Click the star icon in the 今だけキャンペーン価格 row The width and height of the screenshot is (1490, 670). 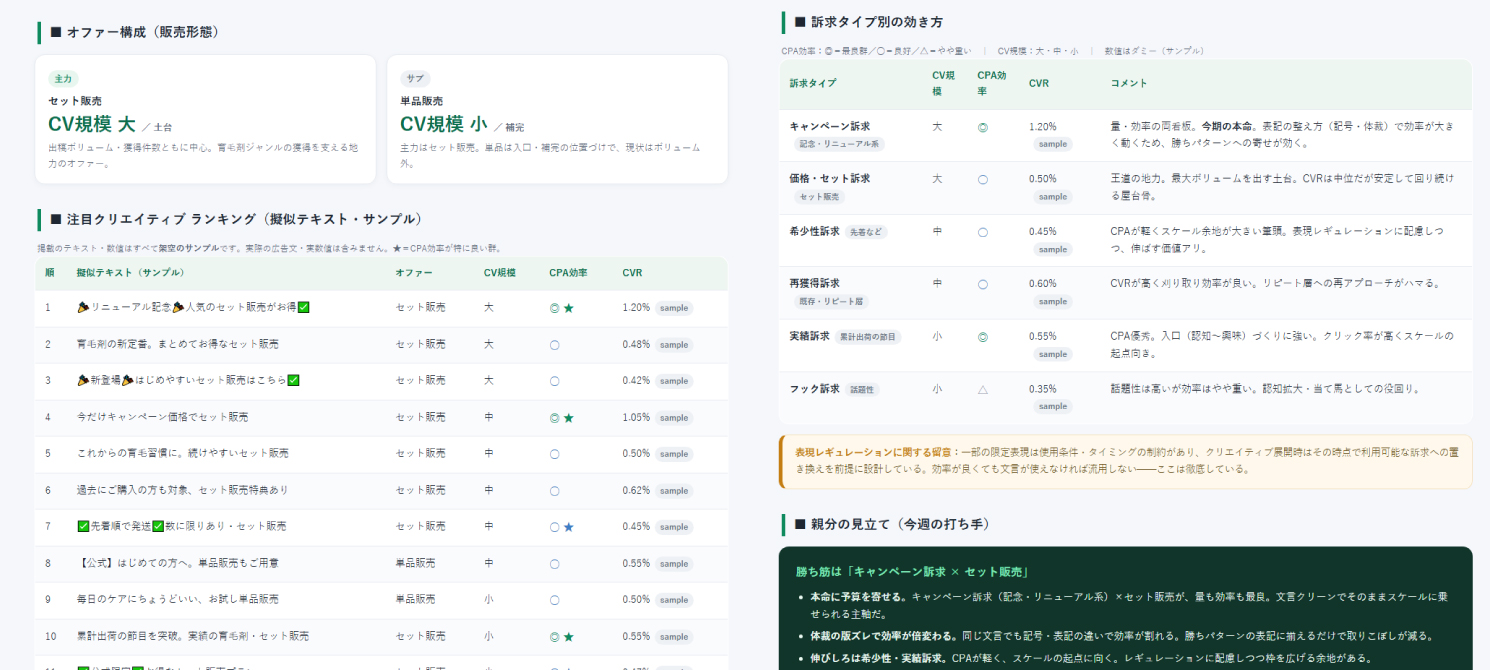(x=568, y=418)
